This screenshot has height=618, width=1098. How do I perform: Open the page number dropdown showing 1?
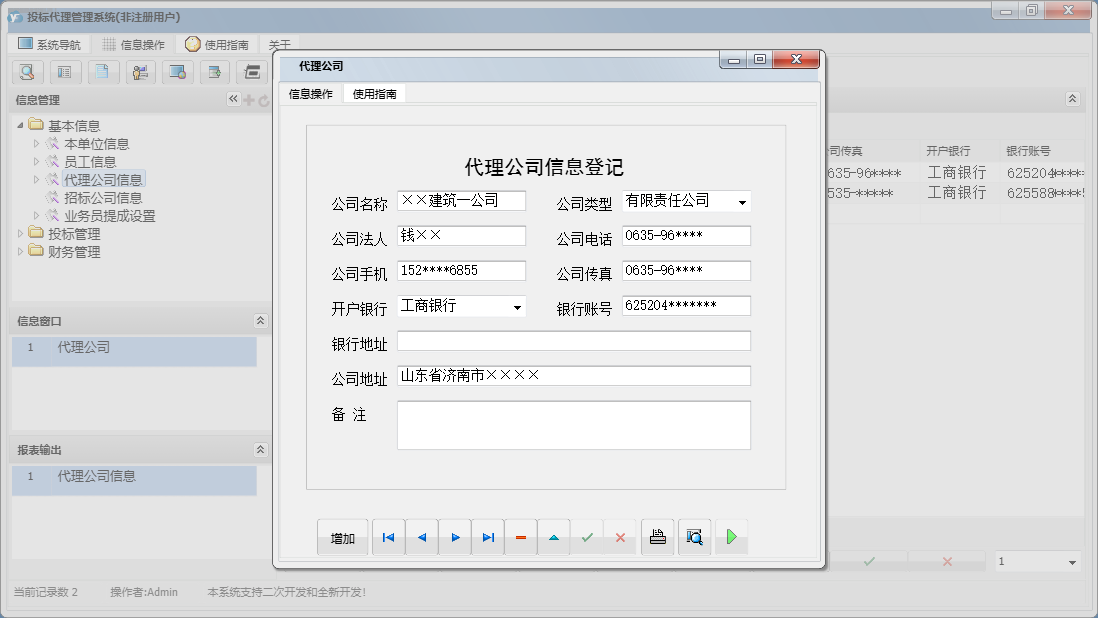click(1072, 562)
